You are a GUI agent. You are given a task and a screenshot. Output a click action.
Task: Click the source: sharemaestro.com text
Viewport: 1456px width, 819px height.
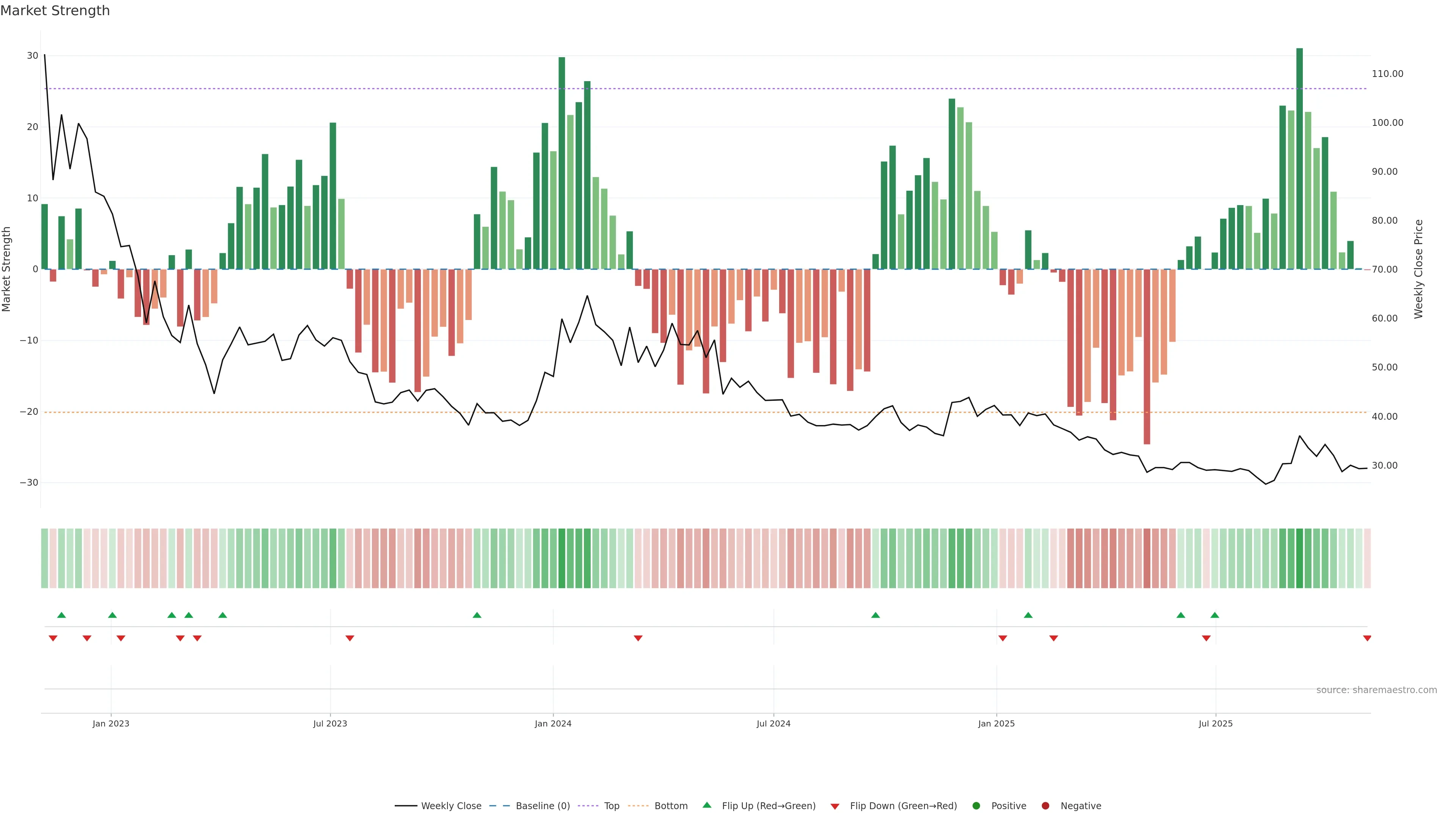click(1376, 690)
